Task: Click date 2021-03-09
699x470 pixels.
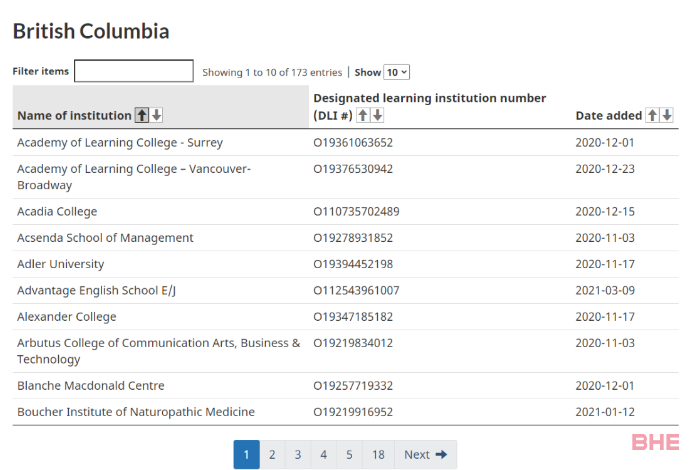Action: tap(605, 290)
